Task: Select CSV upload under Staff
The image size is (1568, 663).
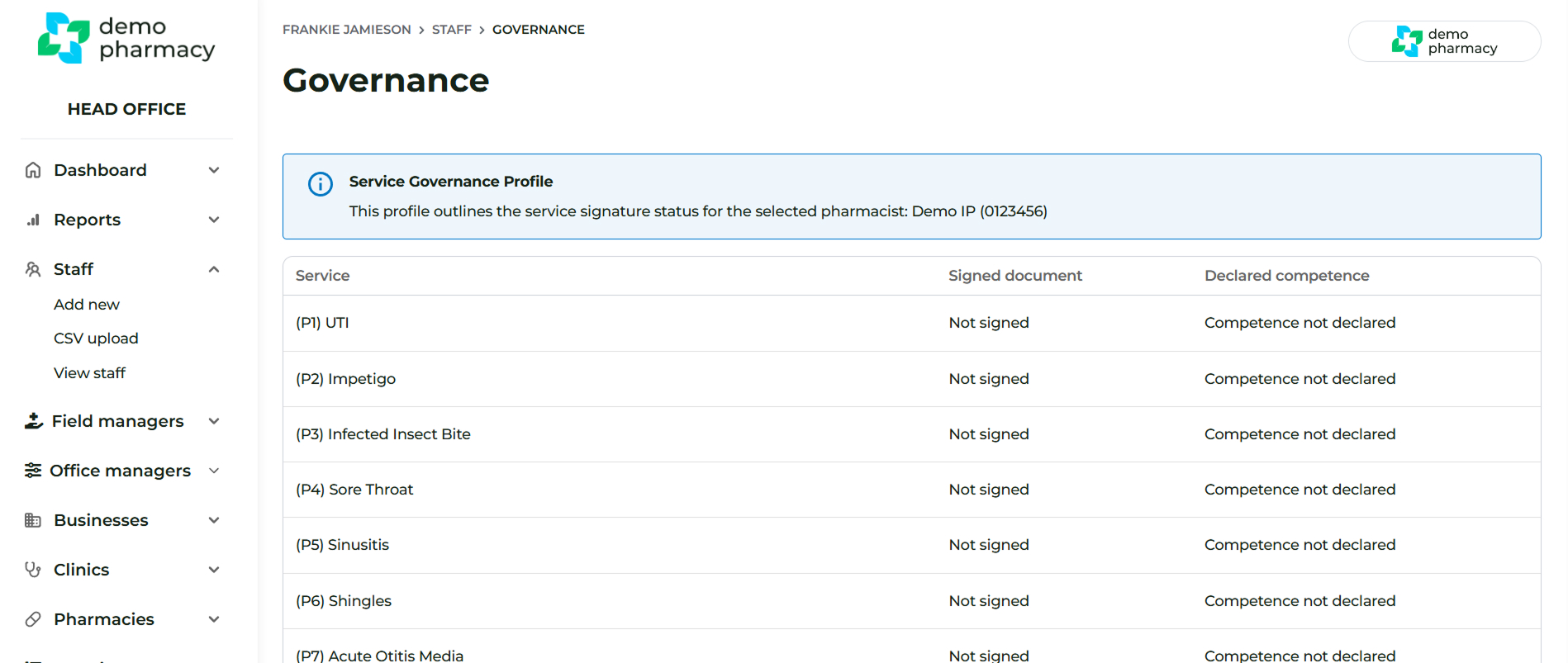Action: click(x=96, y=339)
